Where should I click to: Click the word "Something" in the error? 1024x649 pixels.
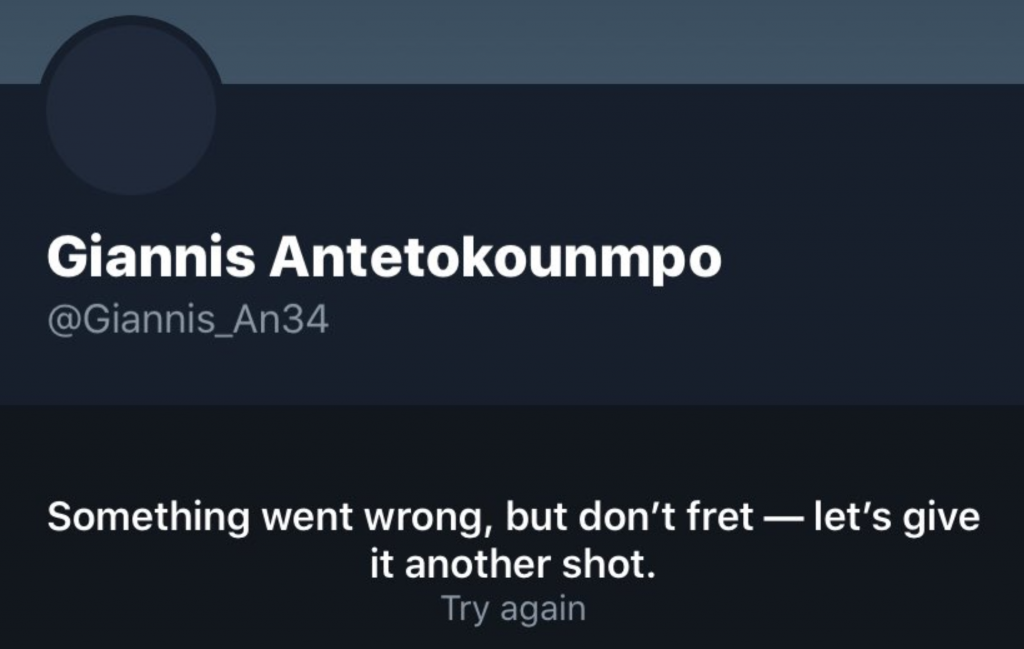(149, 519)
